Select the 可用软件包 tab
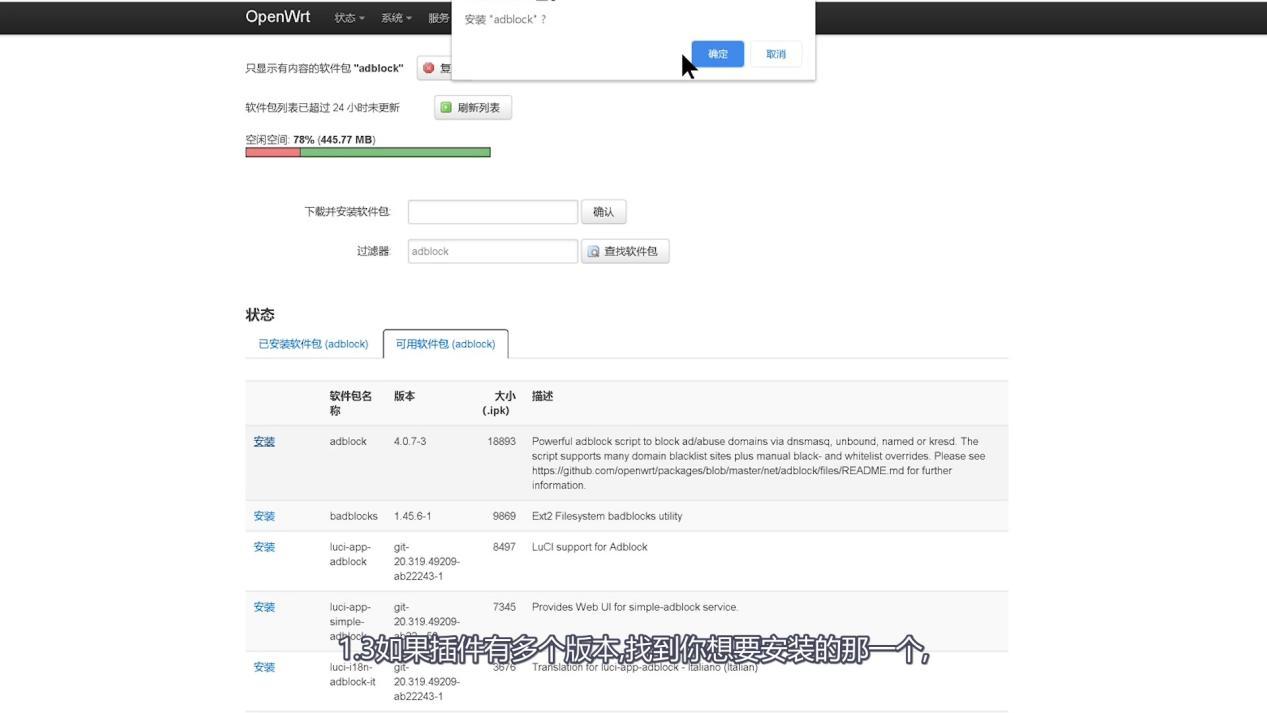The height and width of the screenshot is (713, 1267). (x=445, y=343)
